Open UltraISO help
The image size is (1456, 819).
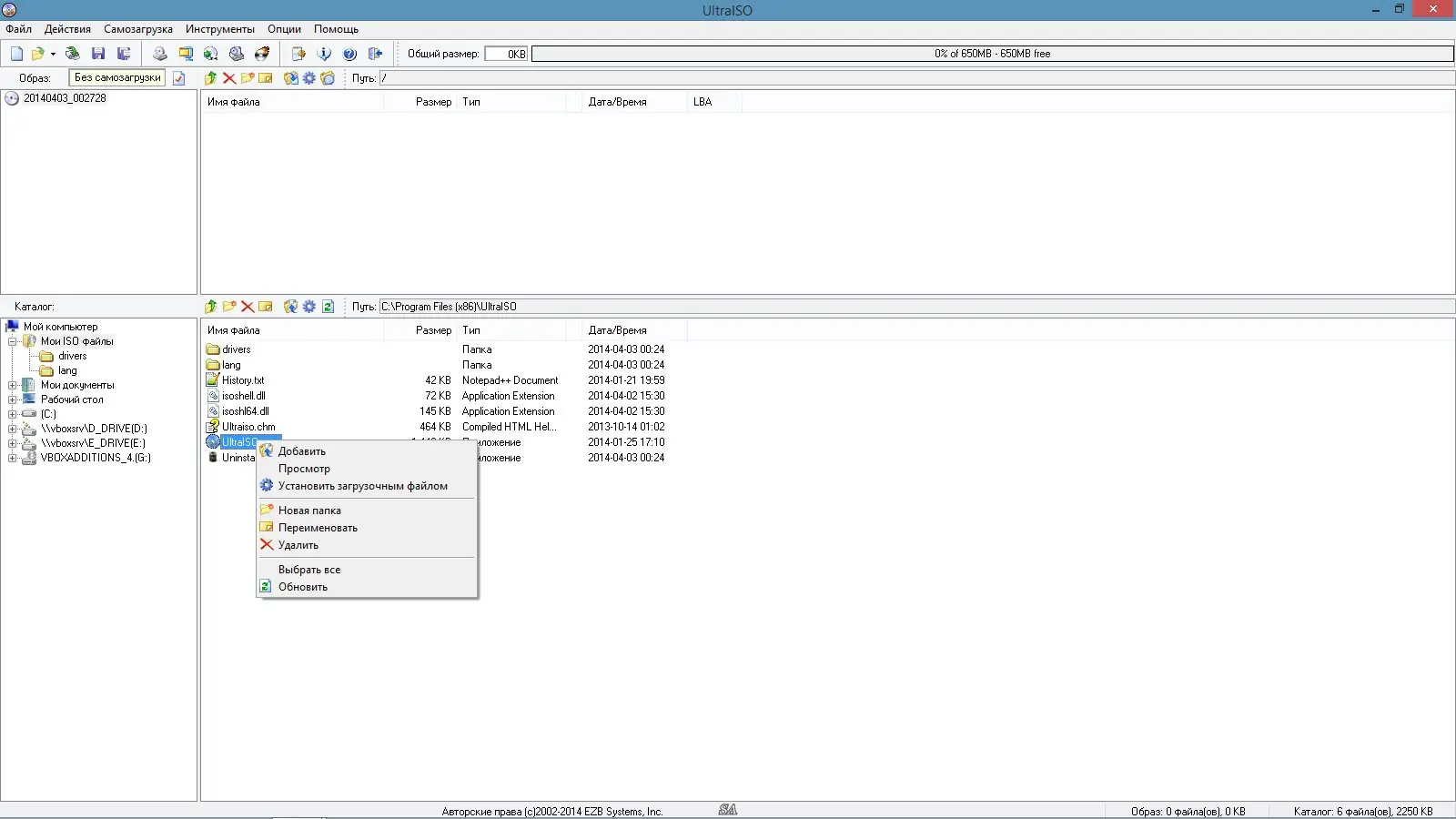coord(349,53)
